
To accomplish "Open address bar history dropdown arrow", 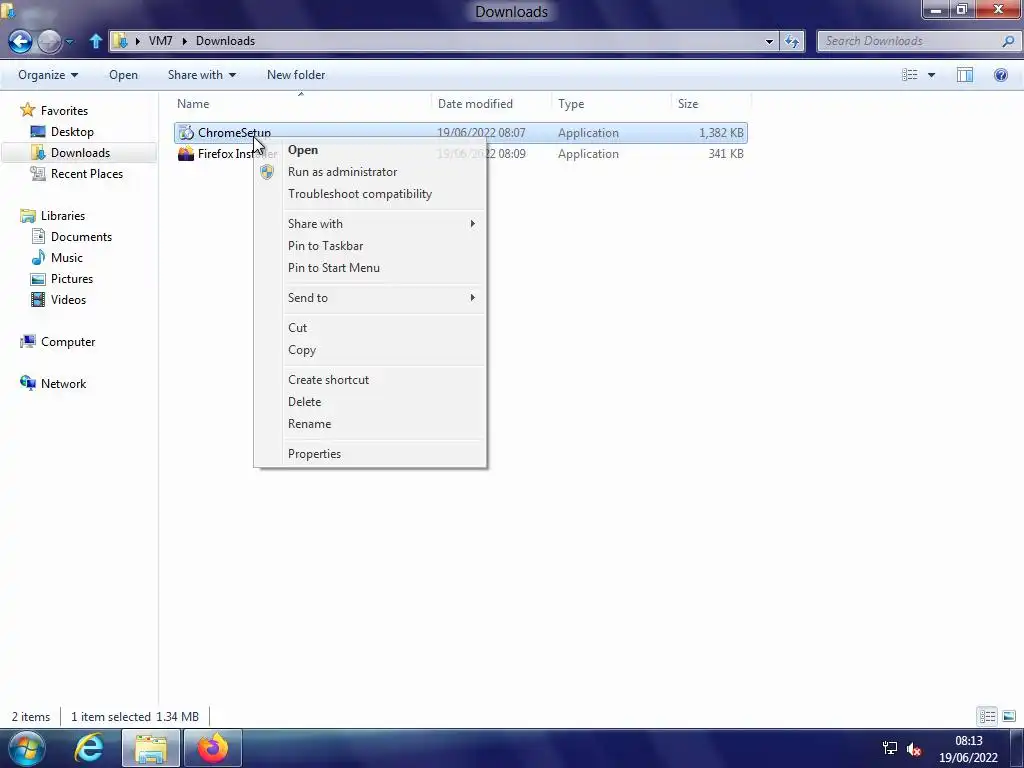I will (x=769, y=41).
